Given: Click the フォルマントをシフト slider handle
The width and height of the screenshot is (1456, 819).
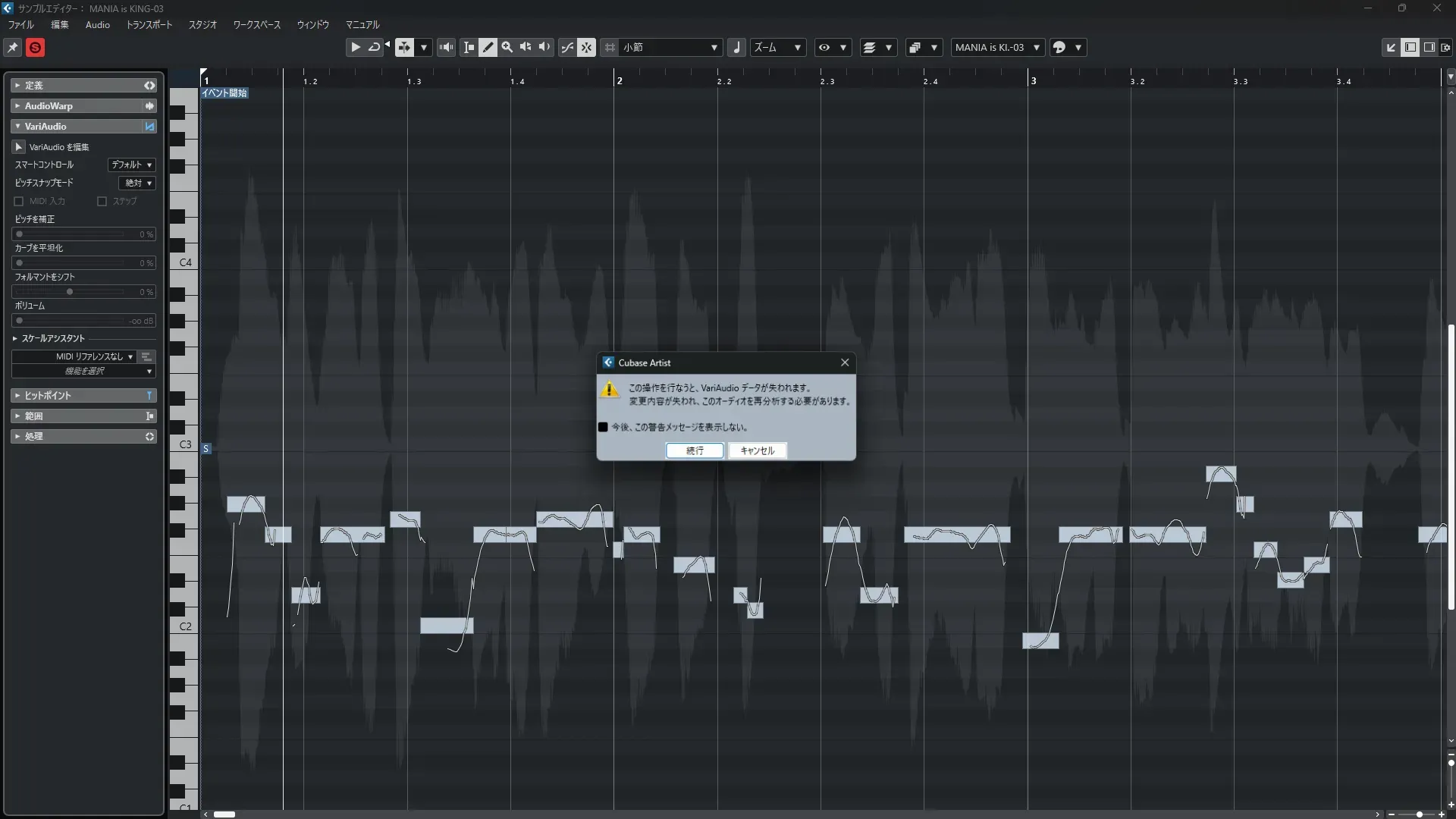Looking at the screenshot, I should pyautogui.click(x=70, y=292).
